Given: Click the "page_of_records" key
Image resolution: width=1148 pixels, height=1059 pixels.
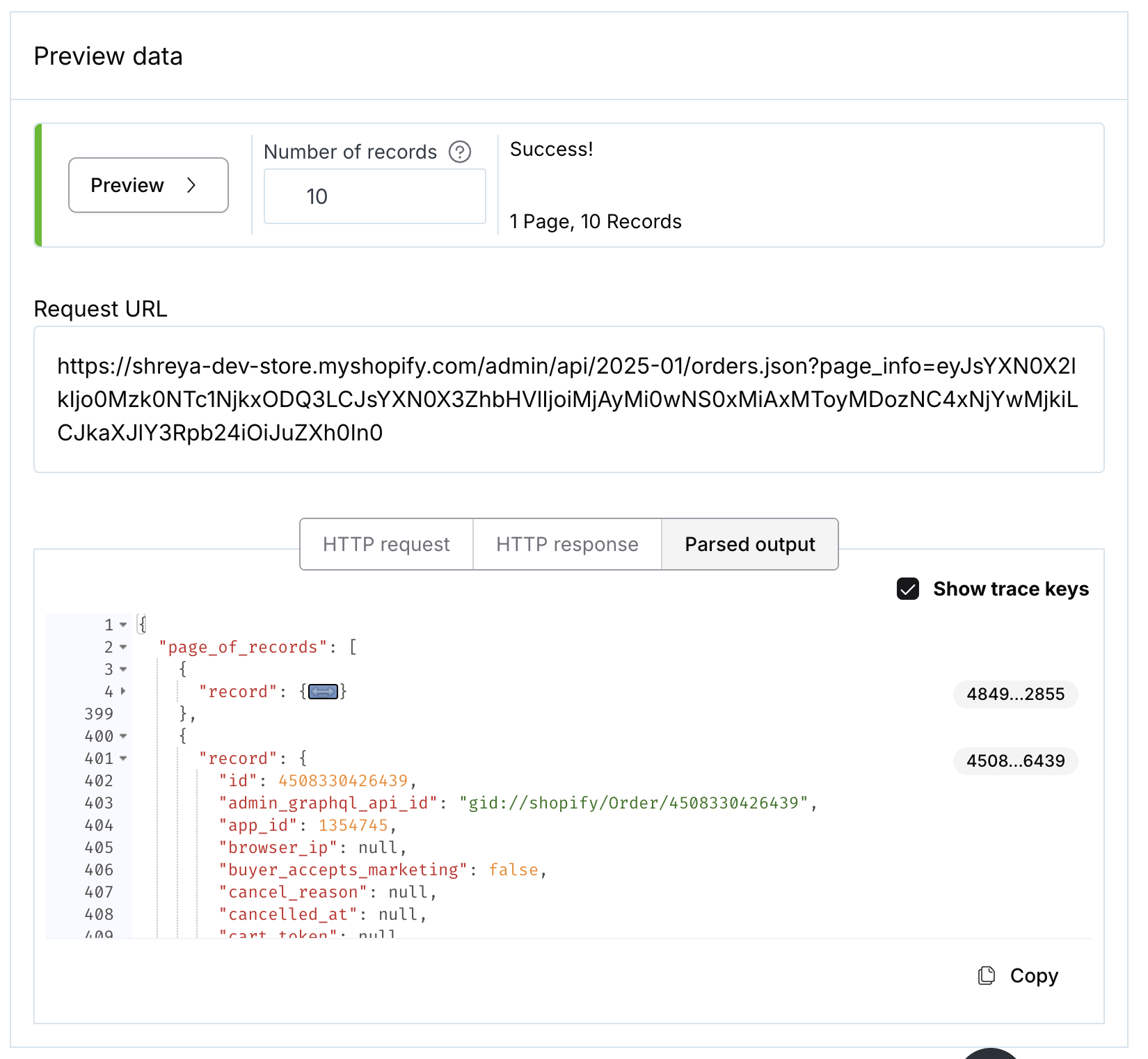Looking at the screenshot, I should (x=243, y=647).
